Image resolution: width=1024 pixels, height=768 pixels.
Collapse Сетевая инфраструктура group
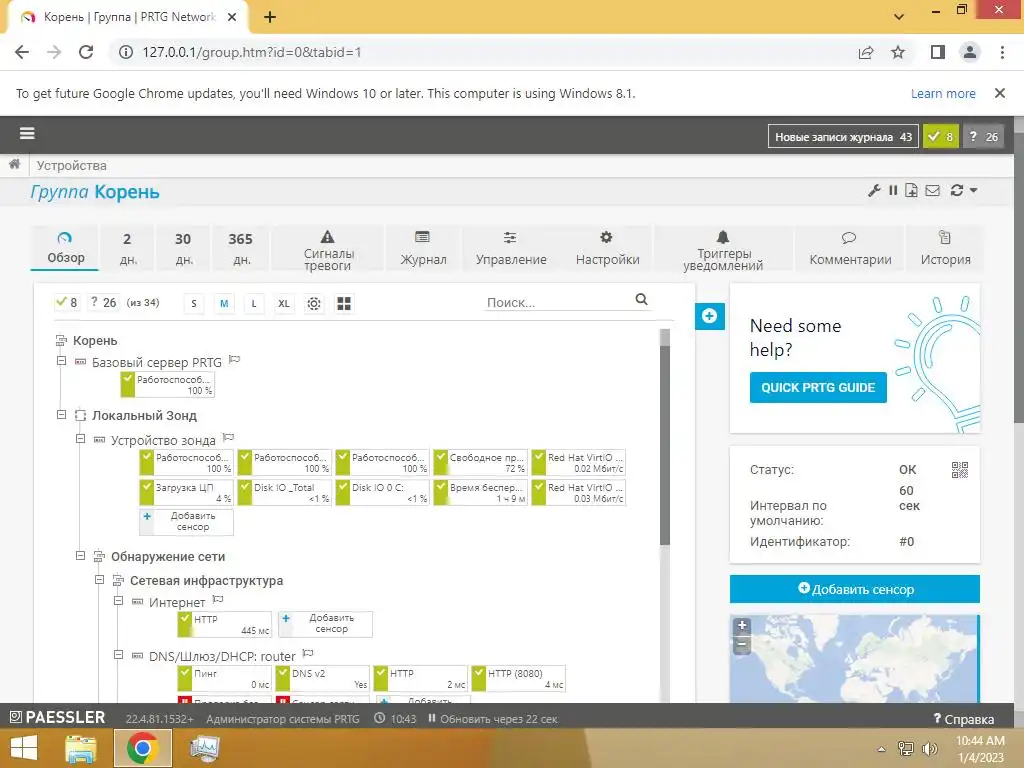[x=99, y=579]
